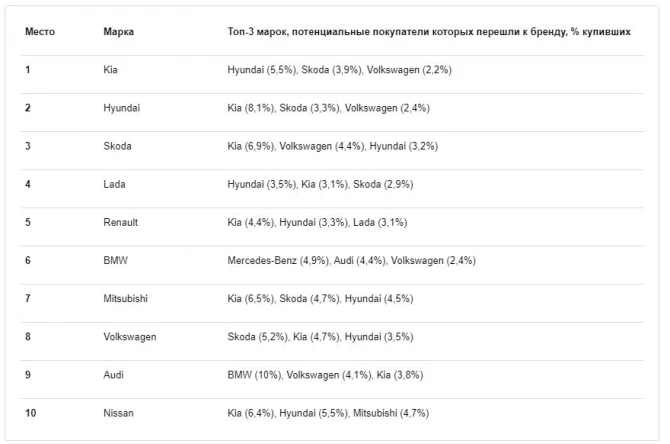Click the Volkswagen brand name in row 8
The width and height of the screenshot is (670, 444).
(x=129, y=337)
